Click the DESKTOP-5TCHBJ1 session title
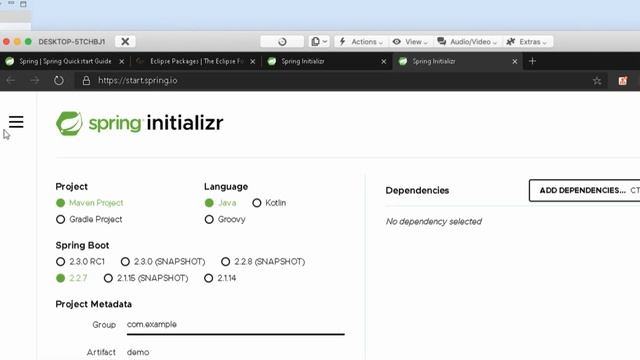Viewport: 640px width, 360px height. 72,42
